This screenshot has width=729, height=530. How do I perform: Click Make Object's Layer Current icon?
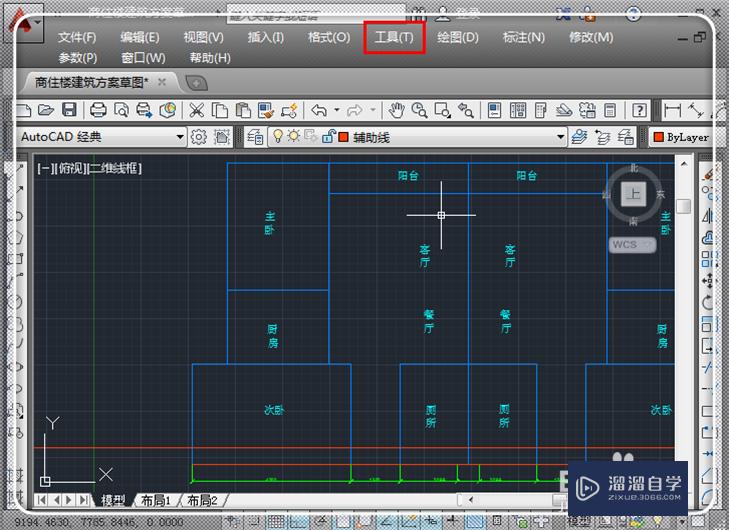pos(579,137)
